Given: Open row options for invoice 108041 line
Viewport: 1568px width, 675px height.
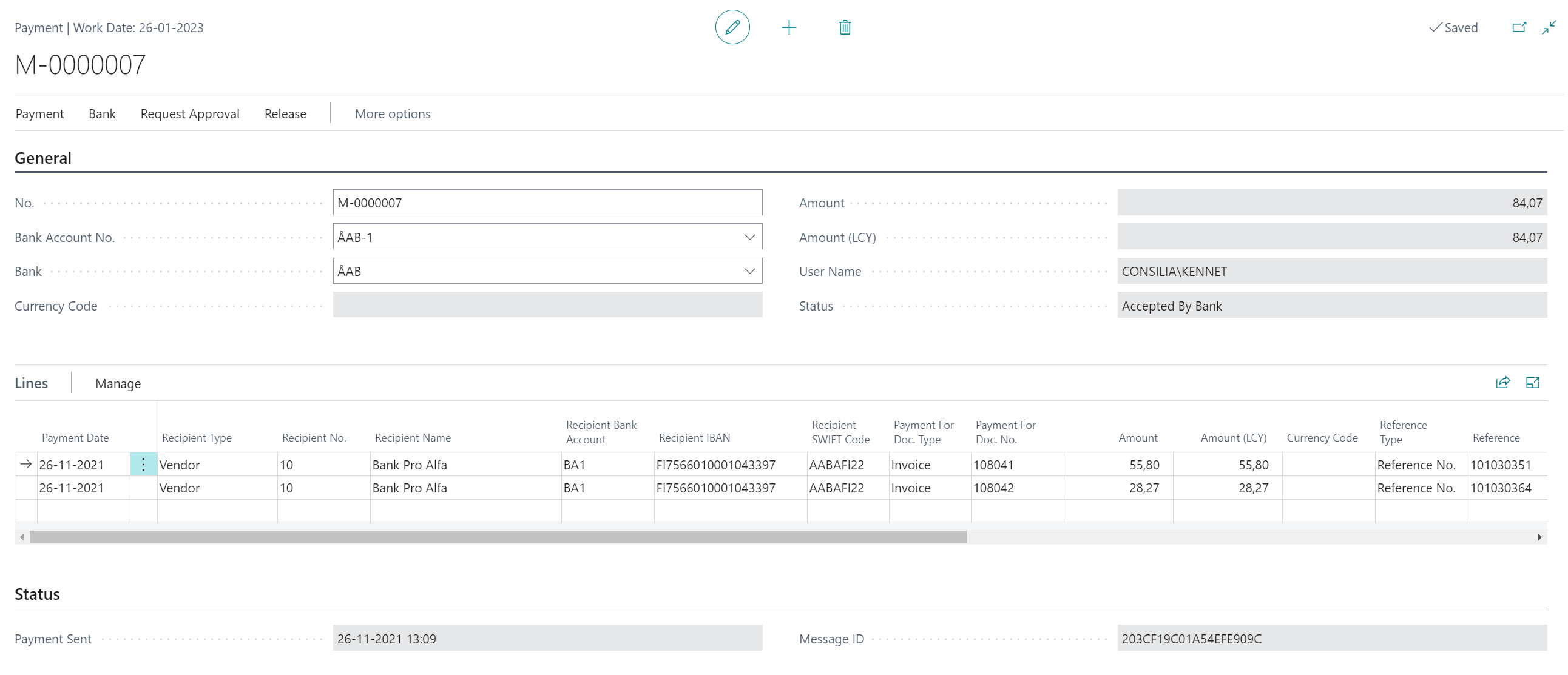Looking at the screenshot, I should tap(144, 465).
